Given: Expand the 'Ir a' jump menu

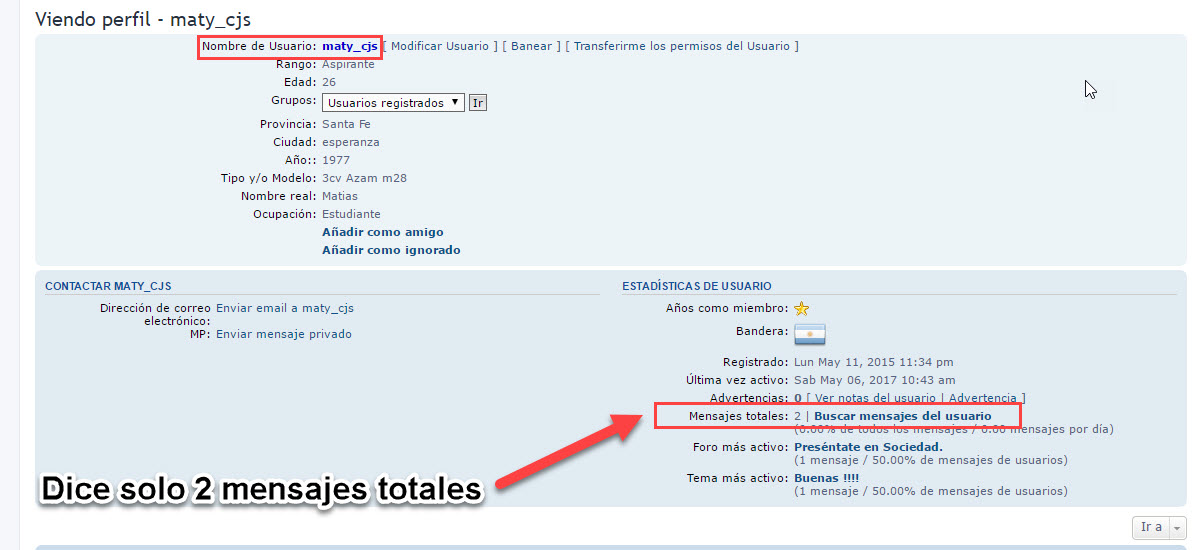Looking at the screenshot, I should click(1157, 527).
